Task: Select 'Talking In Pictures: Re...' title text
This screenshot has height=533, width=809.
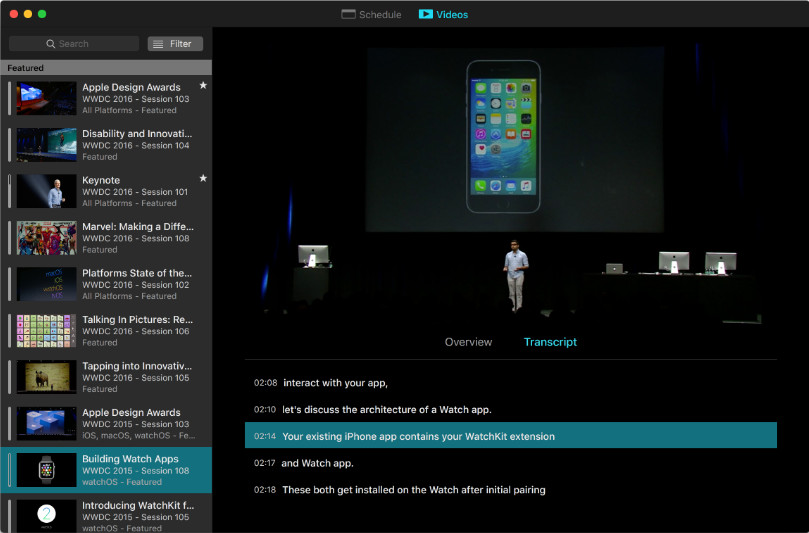Action: pos(138,319)
